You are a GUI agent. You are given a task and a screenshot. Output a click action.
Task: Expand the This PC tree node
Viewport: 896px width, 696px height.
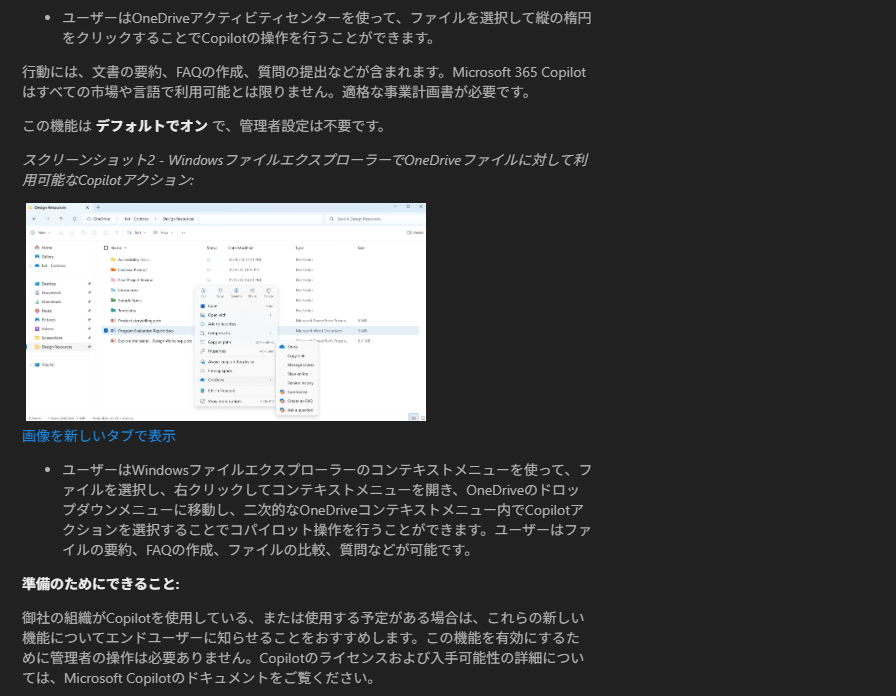(30, 365)
